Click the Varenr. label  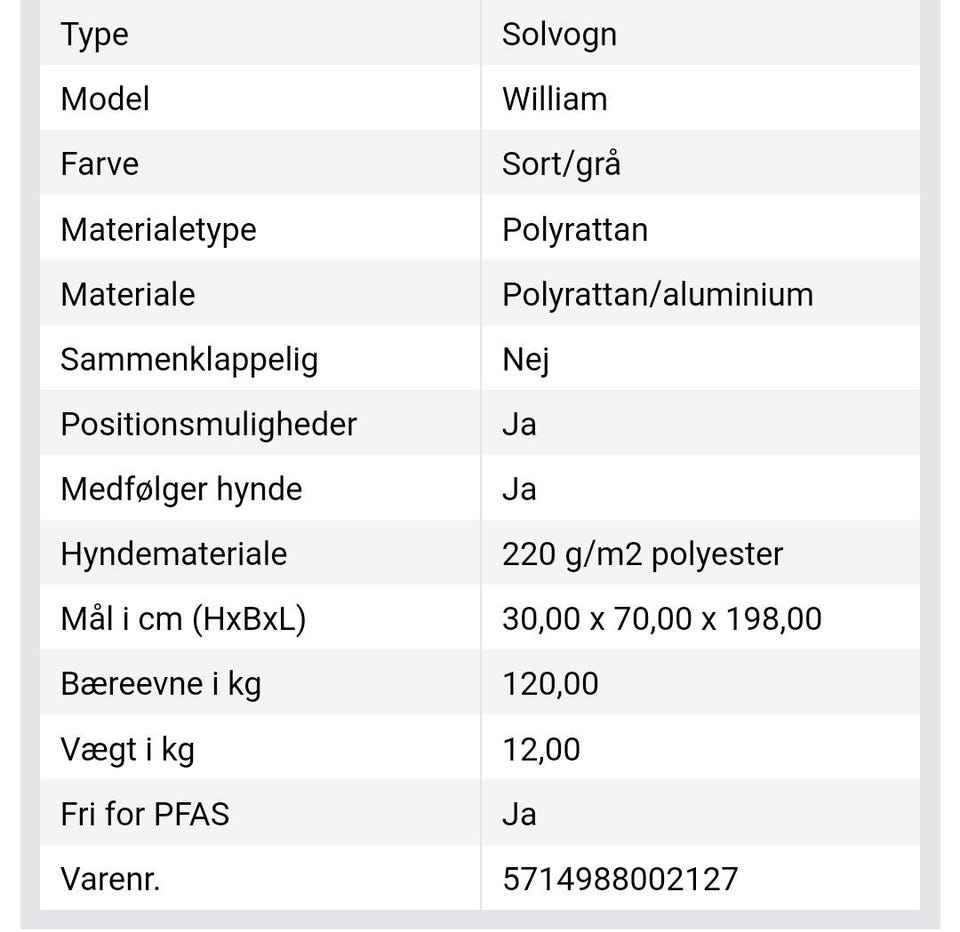coord(110,879)
